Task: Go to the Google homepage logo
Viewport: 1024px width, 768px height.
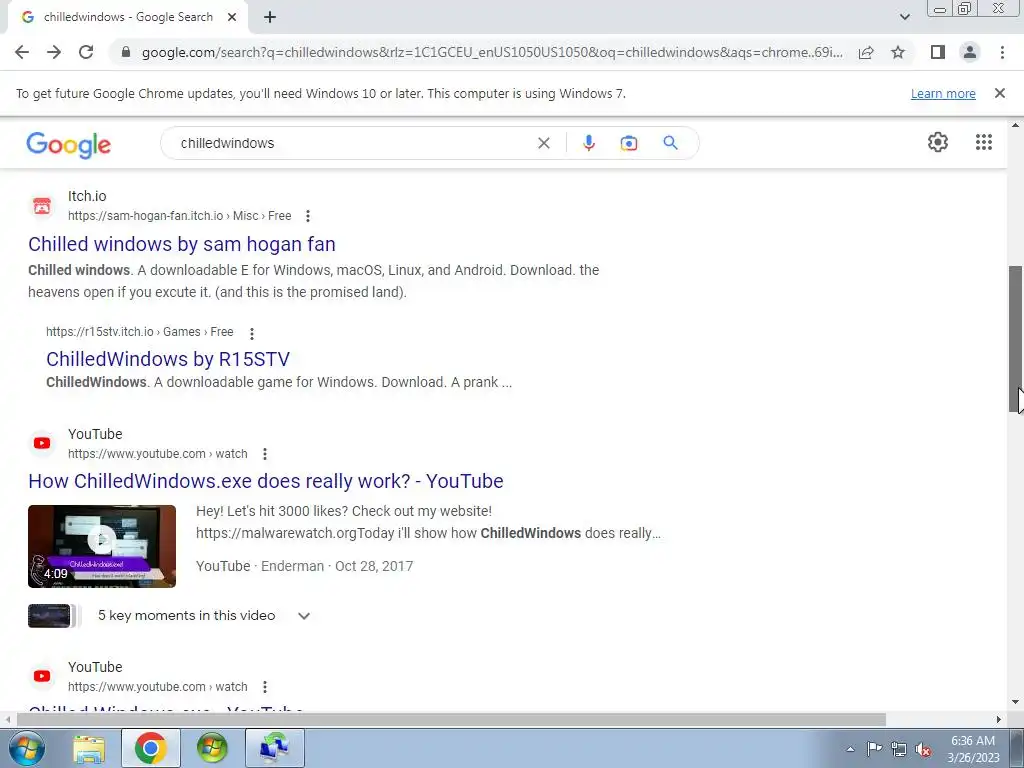Action: click(x=69, y=144)
